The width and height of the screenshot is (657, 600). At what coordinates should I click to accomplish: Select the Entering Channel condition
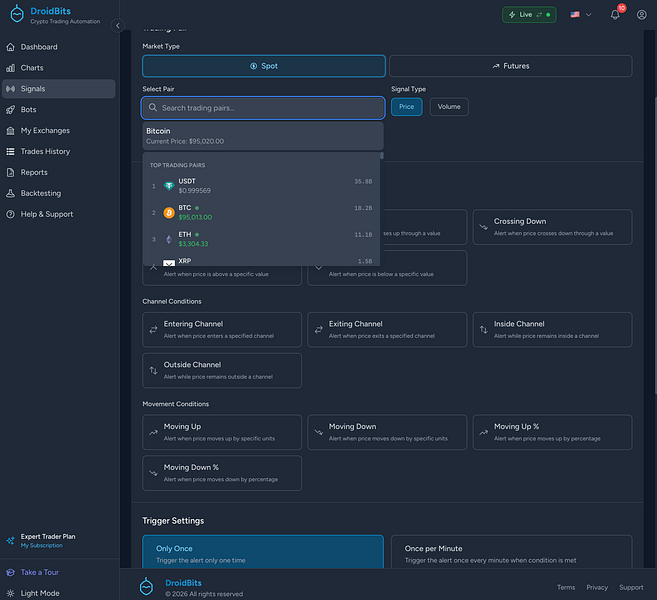click(x=222, y=329)
